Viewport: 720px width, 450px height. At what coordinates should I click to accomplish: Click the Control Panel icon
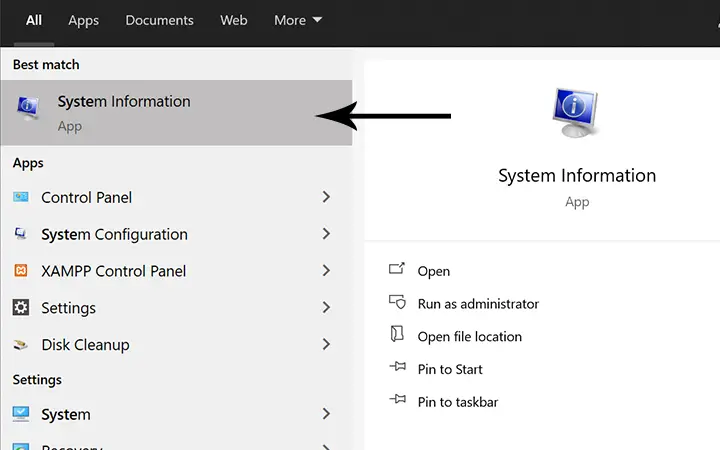(21, 197)
